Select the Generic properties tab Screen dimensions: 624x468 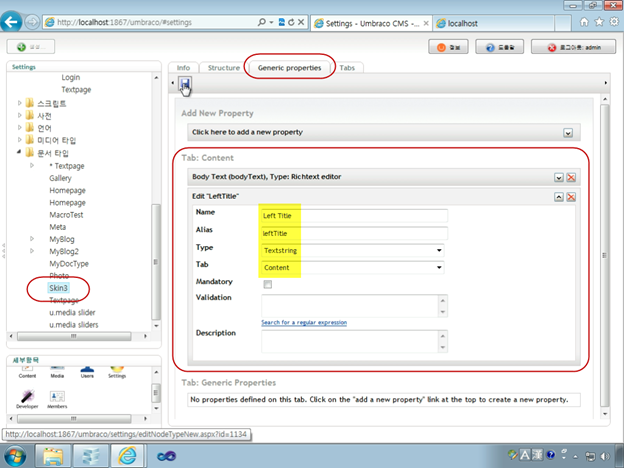tap(289, 68)
